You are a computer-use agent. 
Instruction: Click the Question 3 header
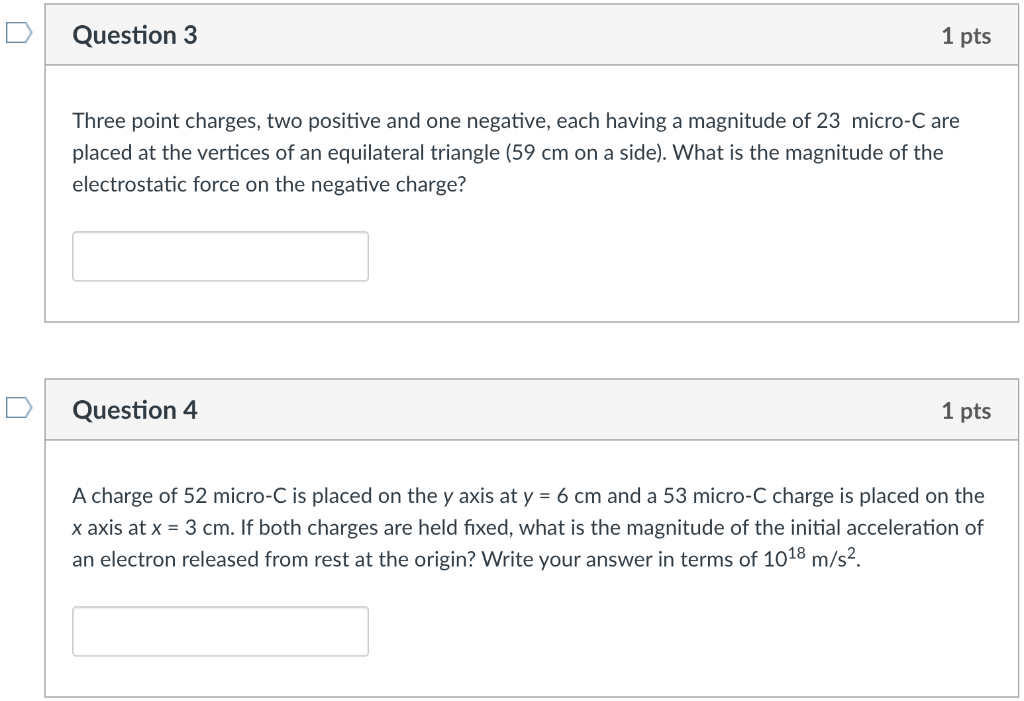coord(135,35)
